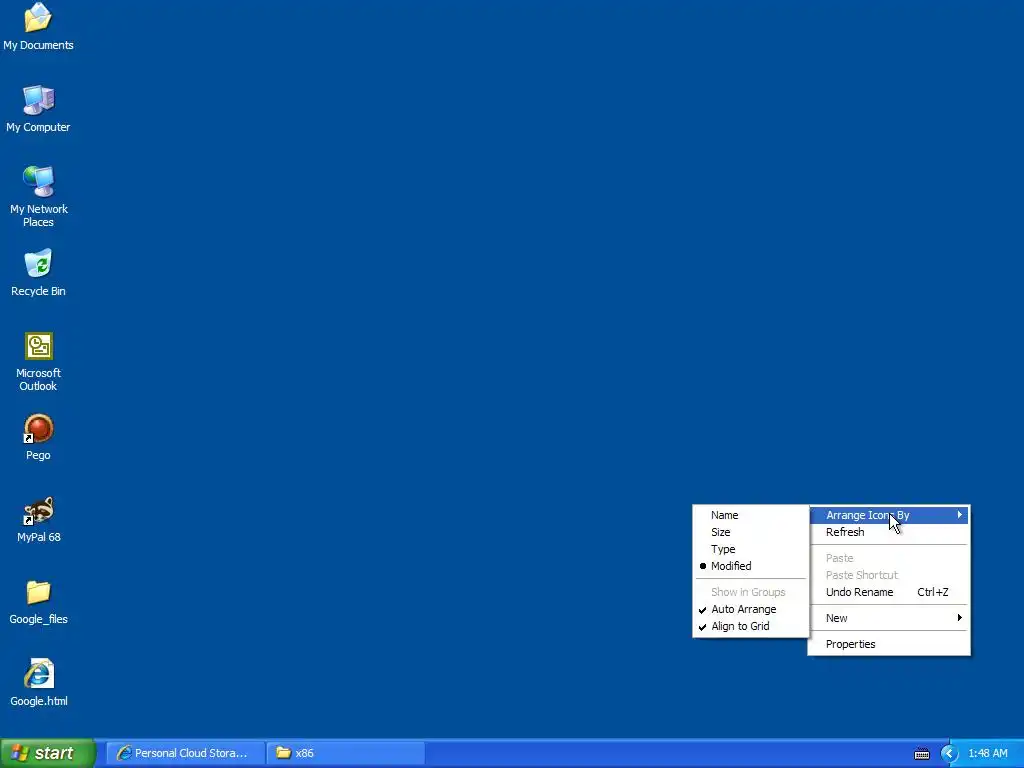Screen dimensions: 1024x768
Task: Click the keyboard icon in system tray
Action: [x=921, y=754]
